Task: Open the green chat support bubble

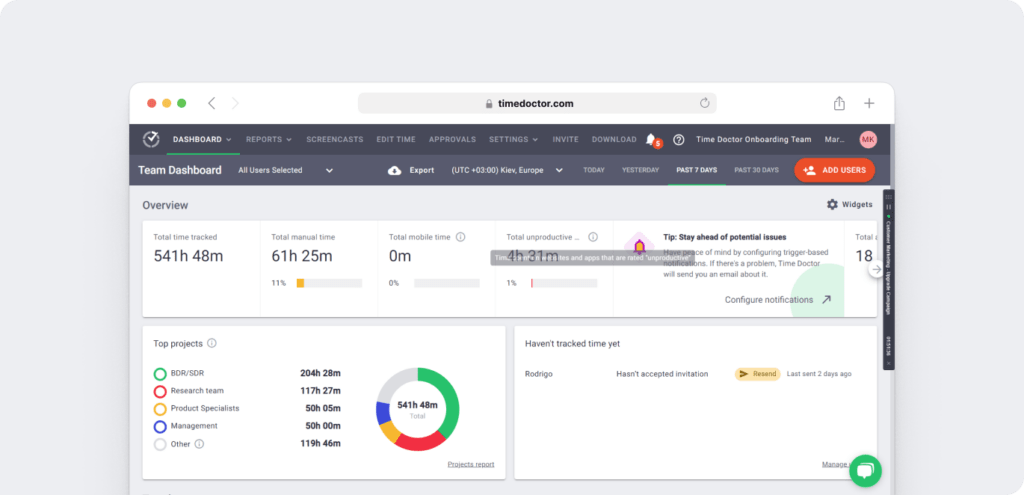Action: coord(865,469)
